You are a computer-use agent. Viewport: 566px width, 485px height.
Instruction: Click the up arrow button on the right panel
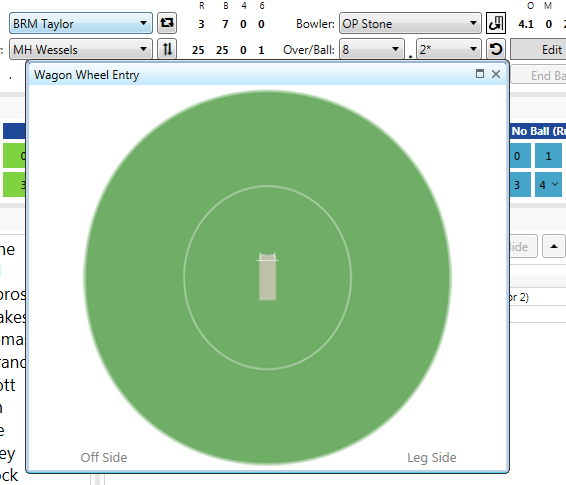pos(554,246)
